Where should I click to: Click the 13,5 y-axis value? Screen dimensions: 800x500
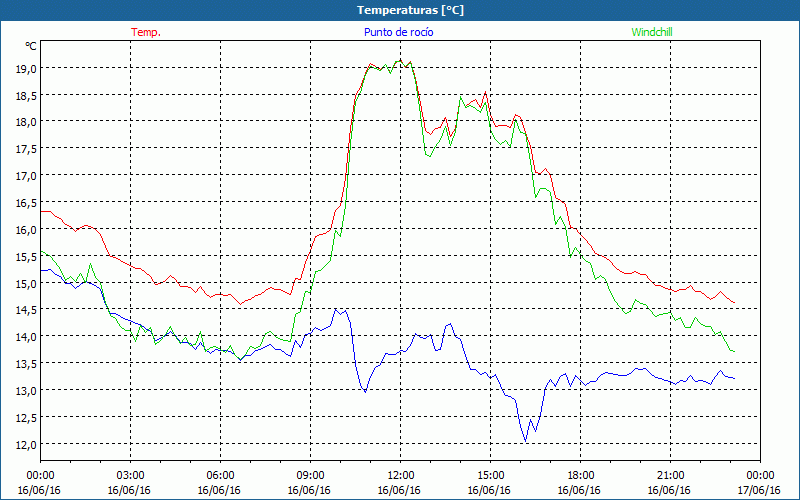[x=26, y=363]
